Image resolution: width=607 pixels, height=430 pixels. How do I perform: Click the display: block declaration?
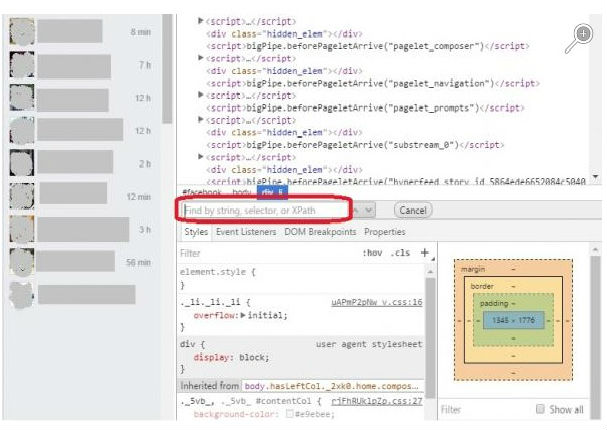tap(231, 357)
